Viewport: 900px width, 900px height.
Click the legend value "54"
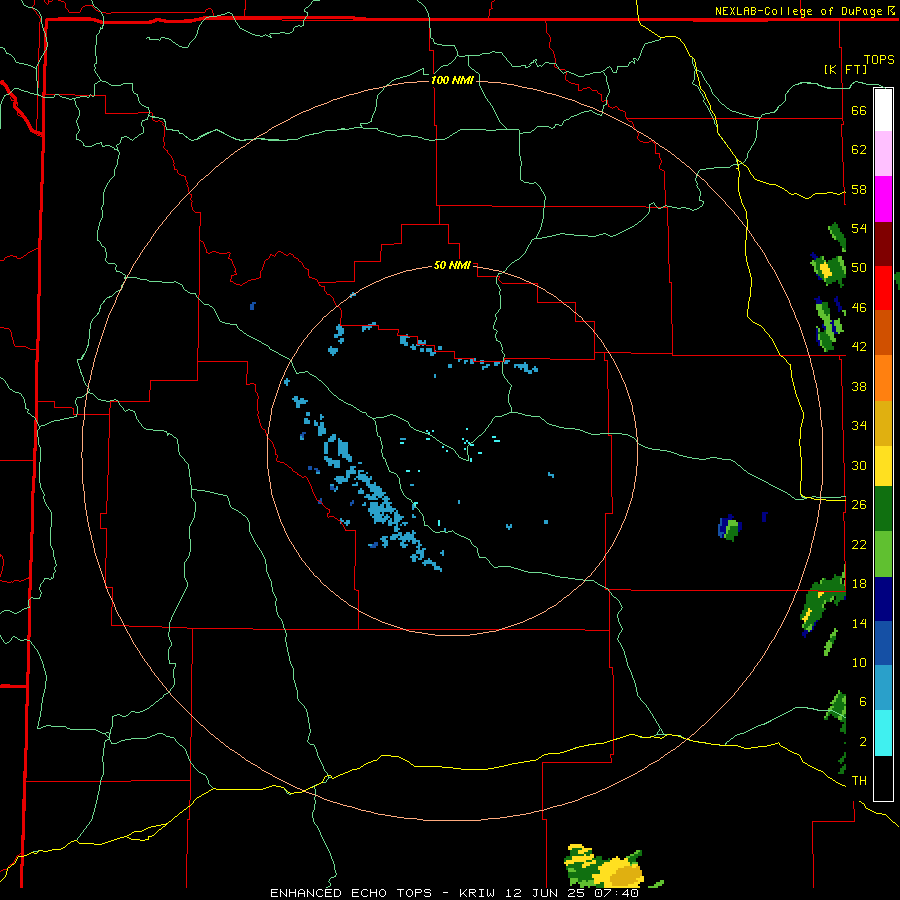point(859,228)
